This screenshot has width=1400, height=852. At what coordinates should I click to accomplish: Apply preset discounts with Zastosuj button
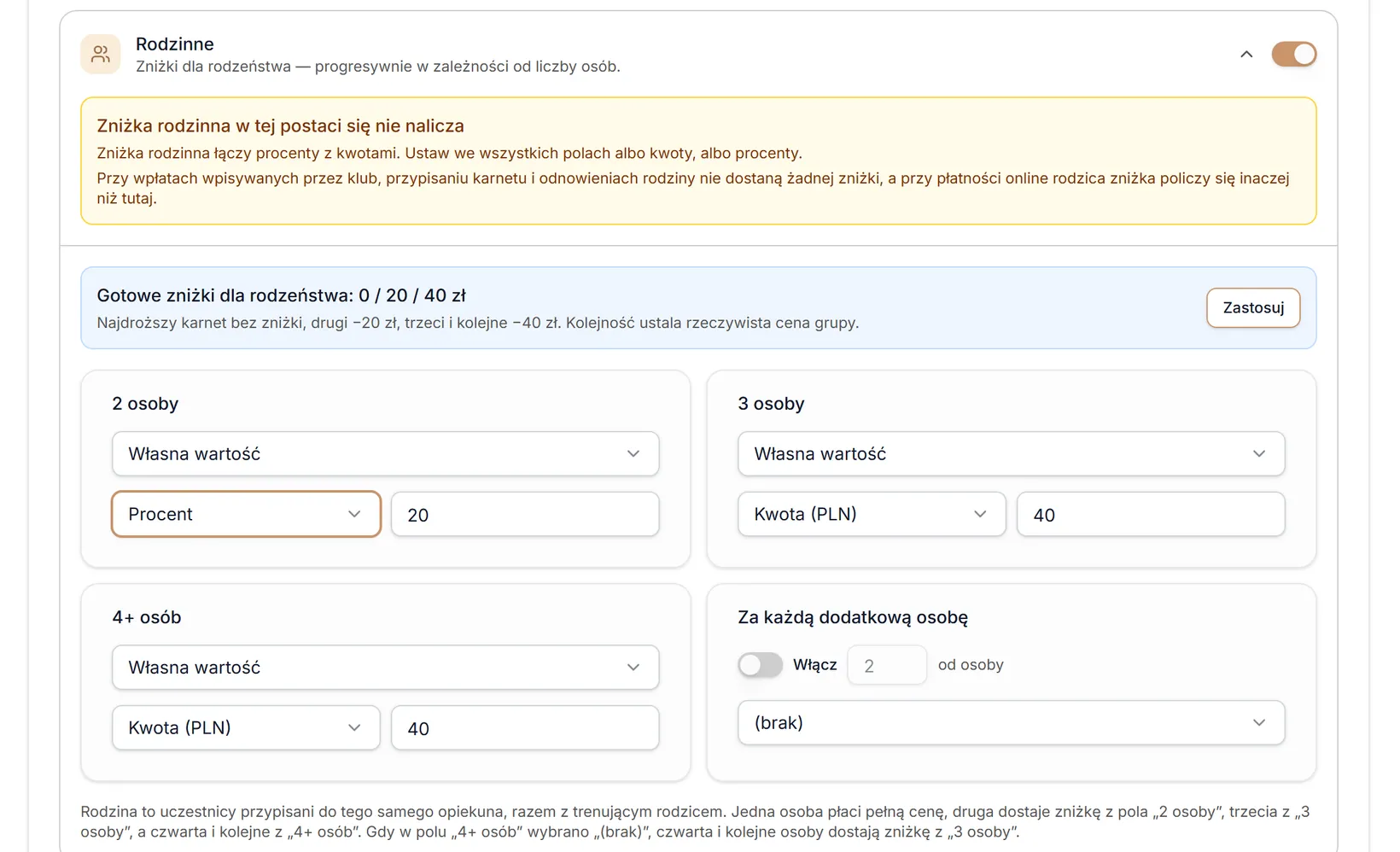[x=1253, y=308]
